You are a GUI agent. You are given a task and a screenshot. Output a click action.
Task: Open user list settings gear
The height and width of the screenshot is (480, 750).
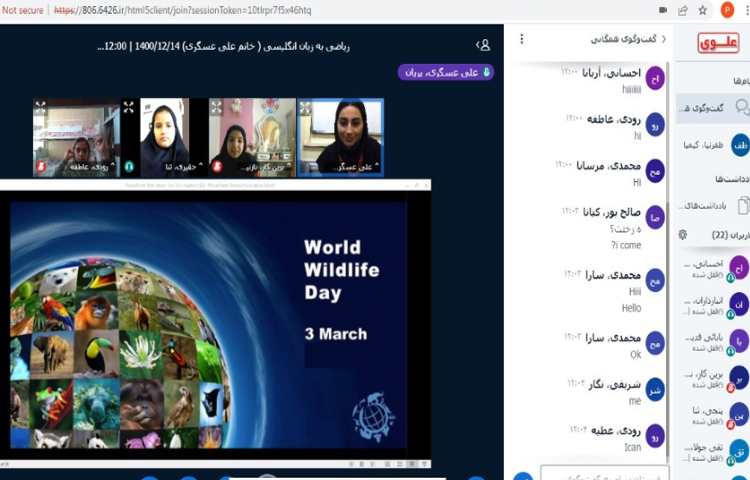click(x=683, y=235)
